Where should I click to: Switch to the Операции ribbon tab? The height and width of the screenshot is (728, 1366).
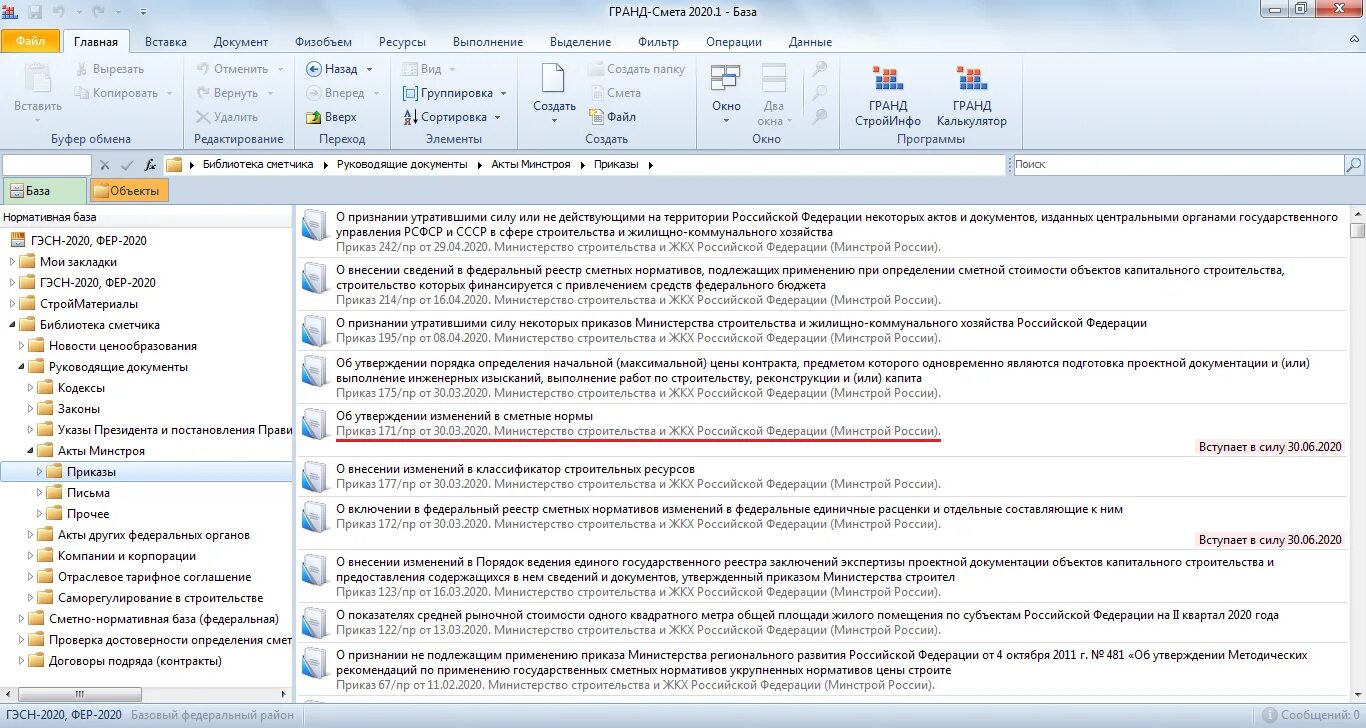coord(734,42)
